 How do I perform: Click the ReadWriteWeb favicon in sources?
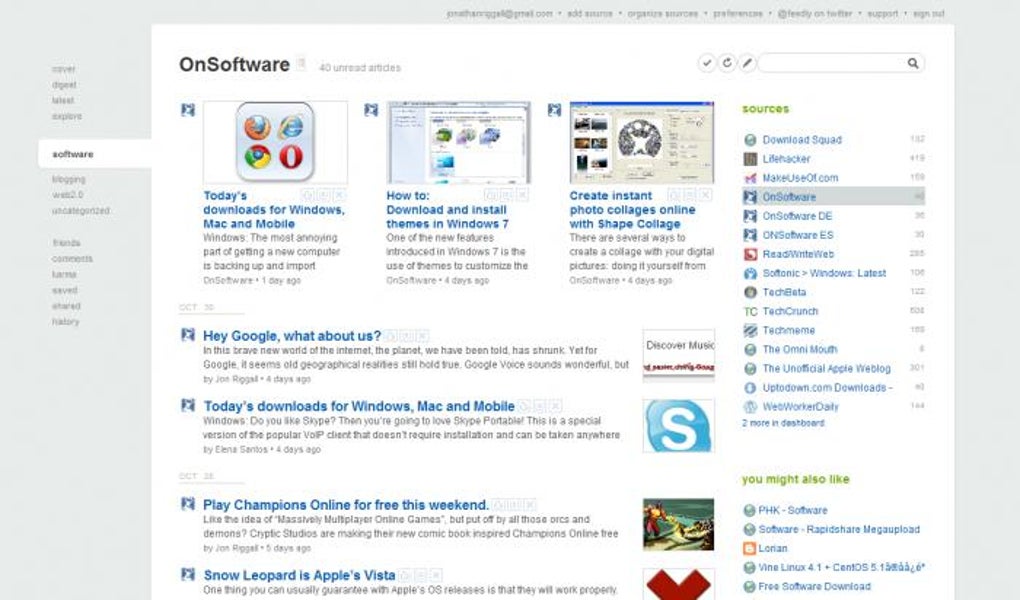[x=750, y=254]
